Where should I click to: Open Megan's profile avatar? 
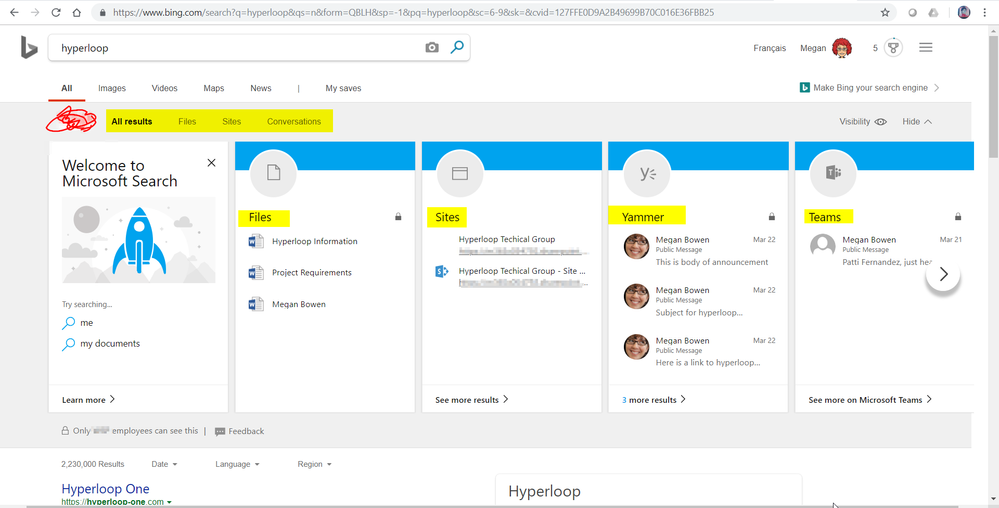[x=842, y=48]
